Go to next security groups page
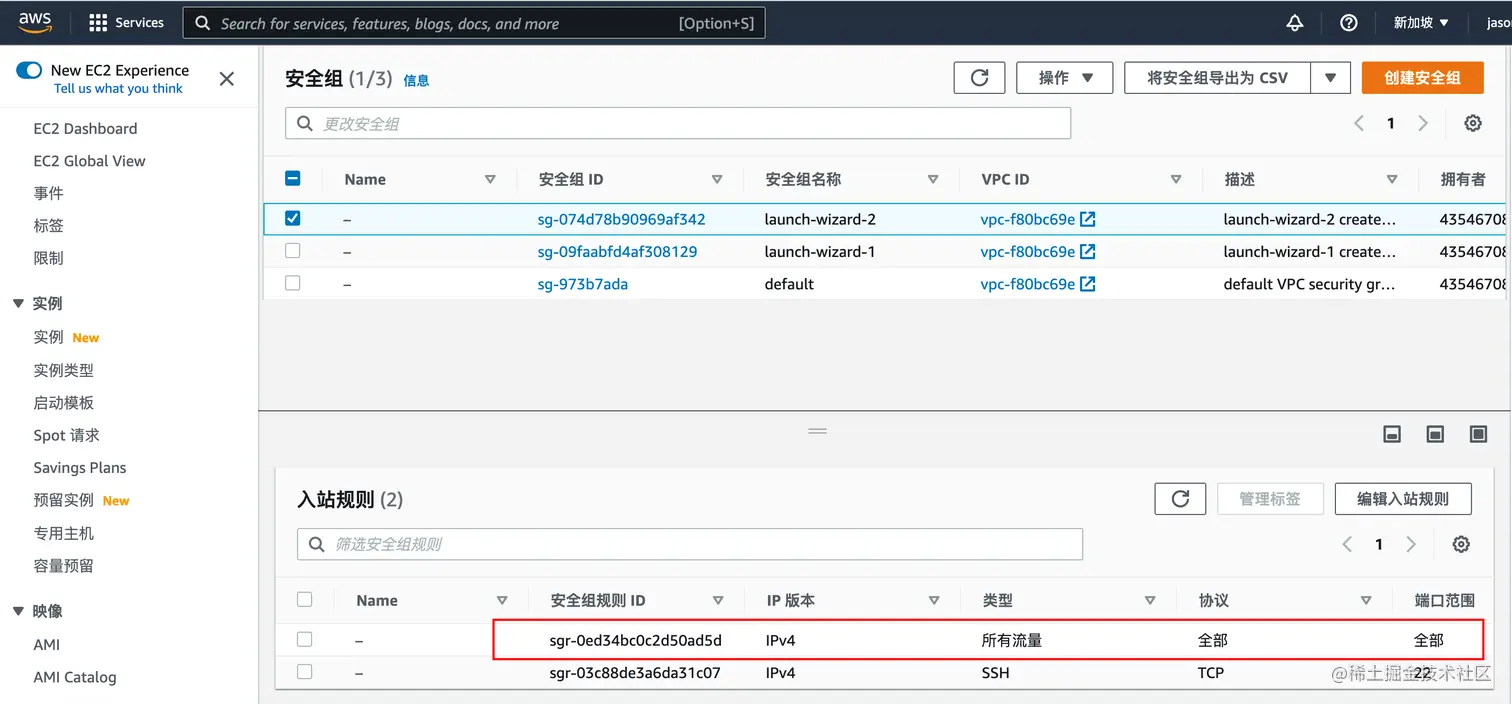Screen dimensions: 1512x704 click(1423, 123)
